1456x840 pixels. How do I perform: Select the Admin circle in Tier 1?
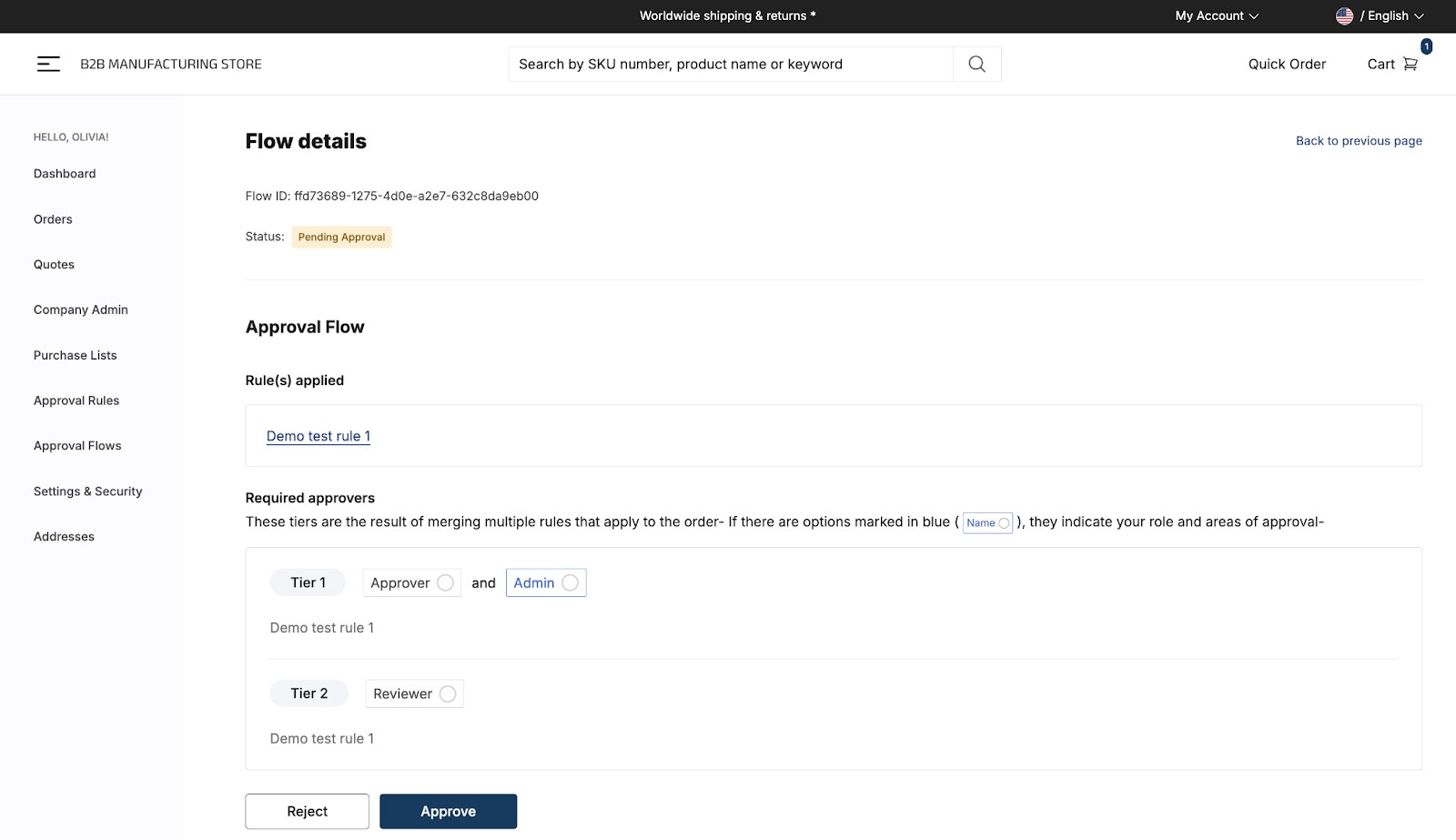pos(570,582)
